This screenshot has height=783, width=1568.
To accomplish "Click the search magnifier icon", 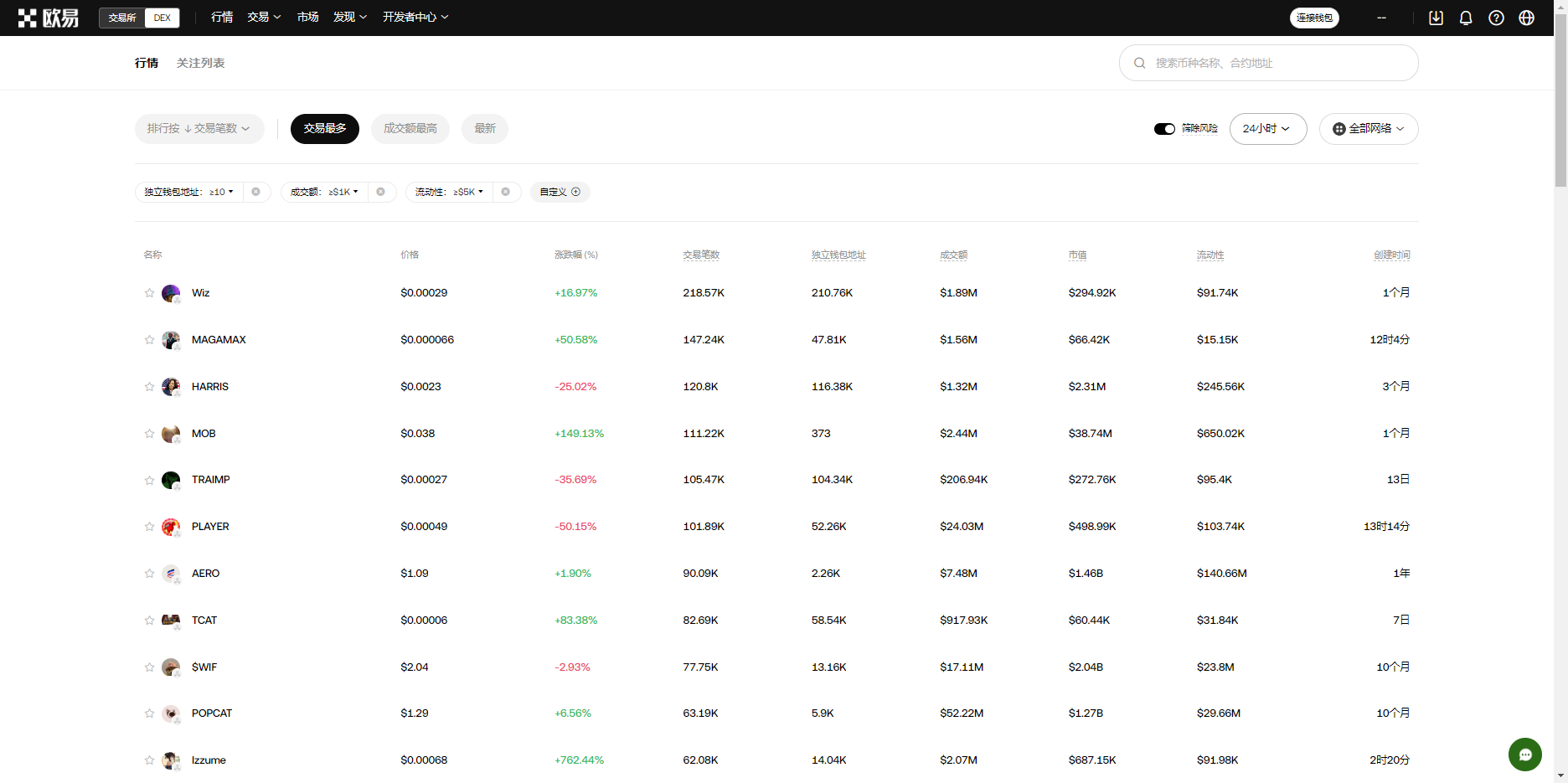I will click(1139, 63).
